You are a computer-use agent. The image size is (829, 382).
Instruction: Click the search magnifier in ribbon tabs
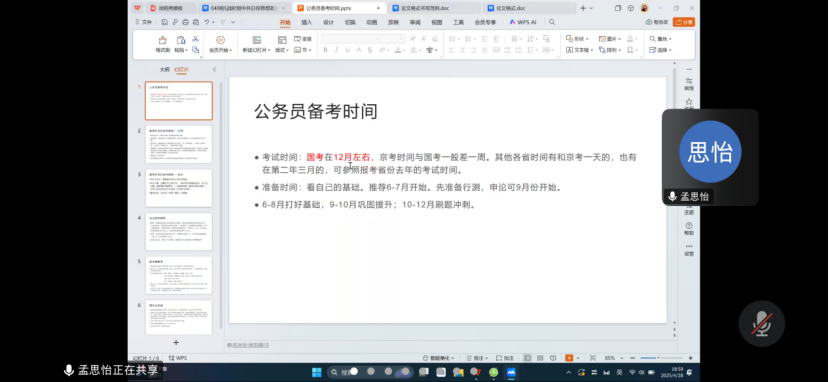(x=552, y=22)
